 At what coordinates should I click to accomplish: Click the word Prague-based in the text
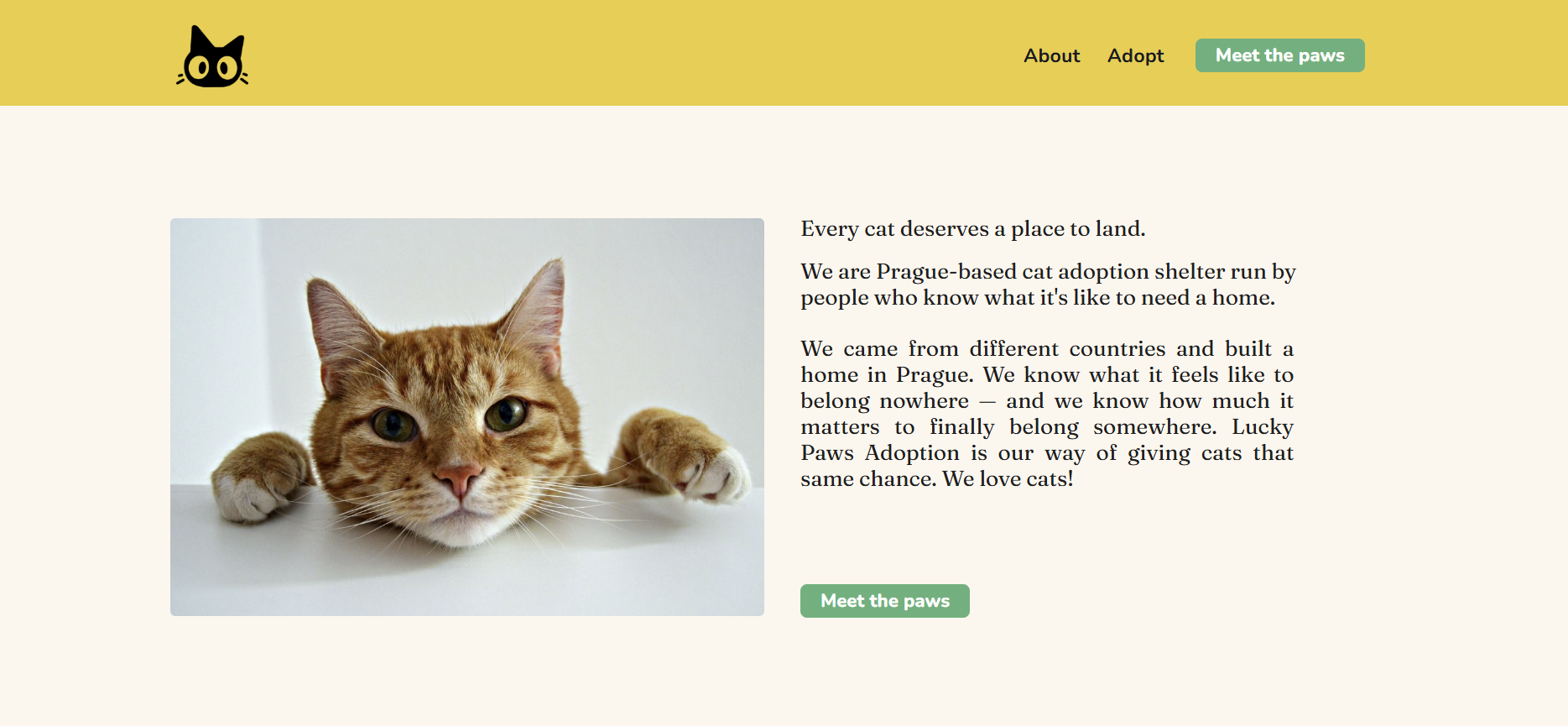coord(945,272)
